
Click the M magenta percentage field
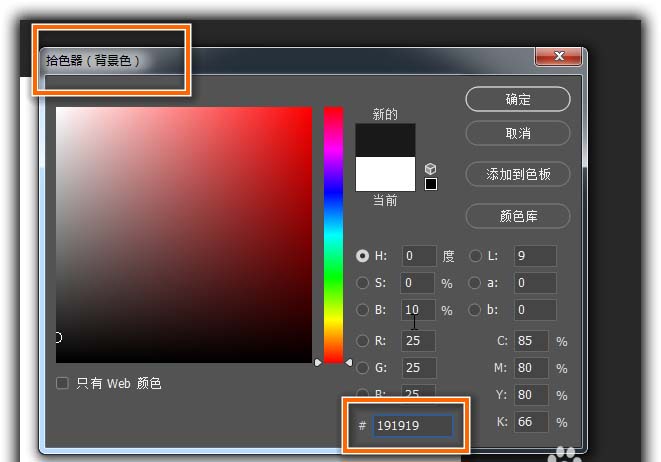pos(531,368)
